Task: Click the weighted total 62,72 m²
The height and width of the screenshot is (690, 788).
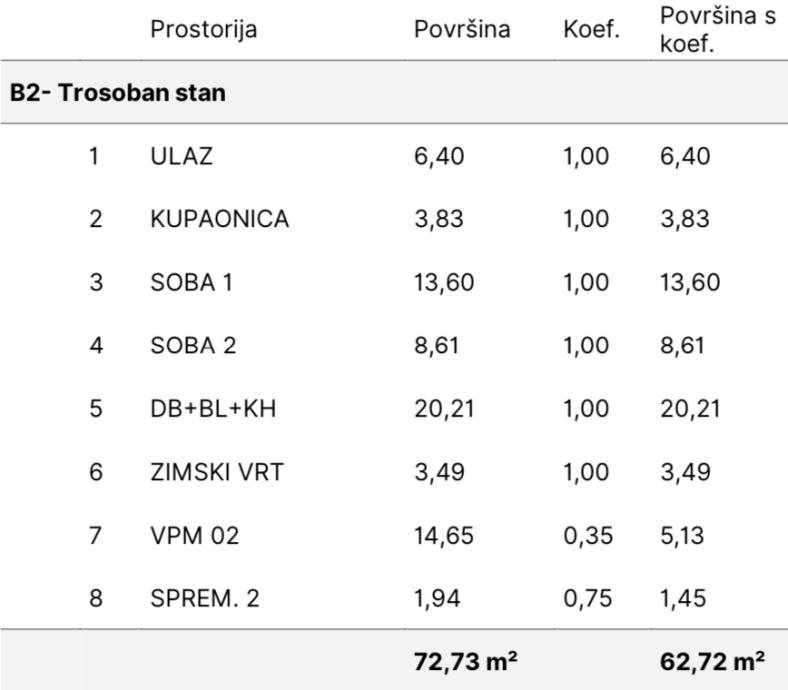Action: click(712, 660)
